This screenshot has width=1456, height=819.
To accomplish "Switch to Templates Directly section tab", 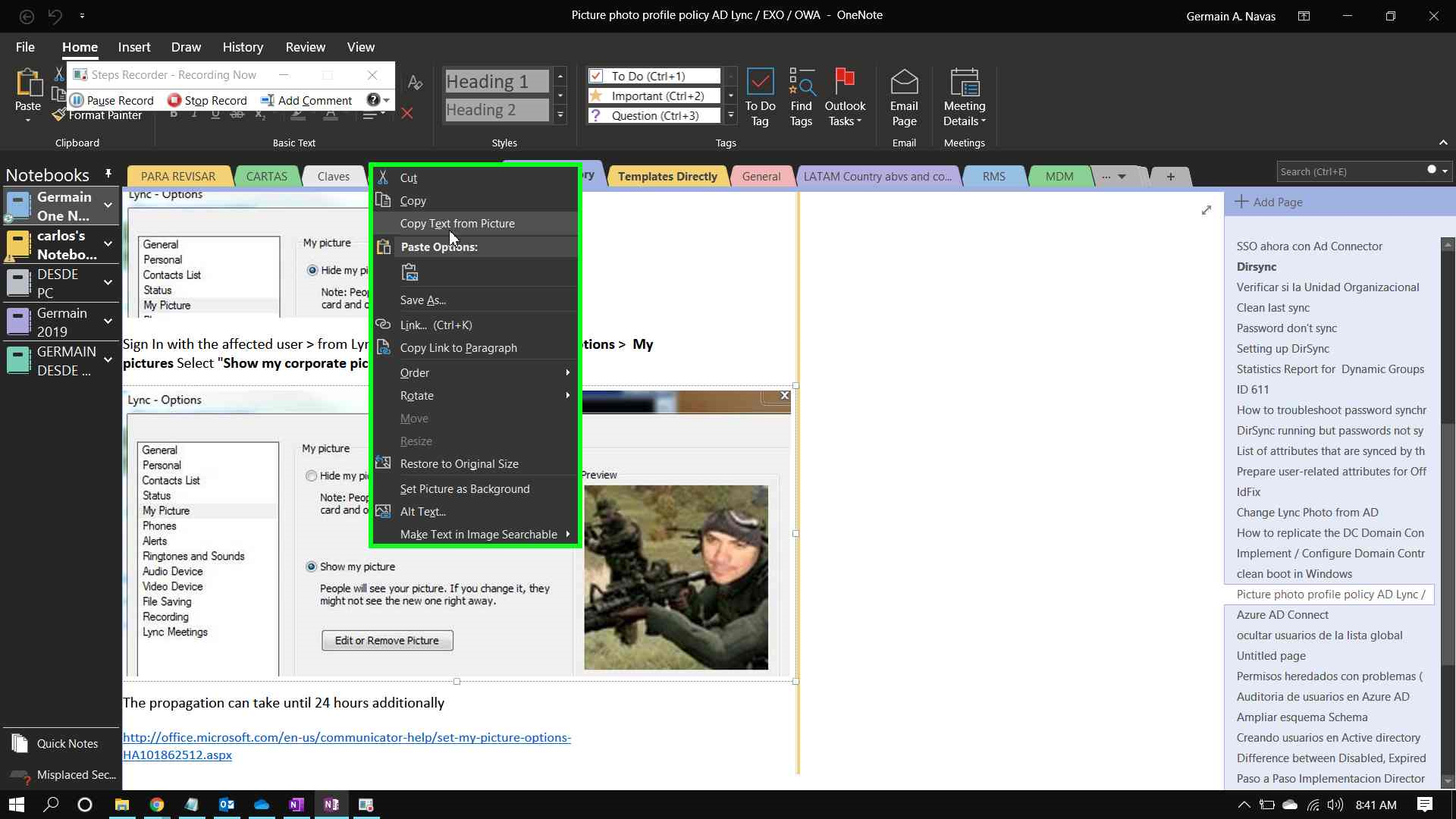I will [667, 177].
